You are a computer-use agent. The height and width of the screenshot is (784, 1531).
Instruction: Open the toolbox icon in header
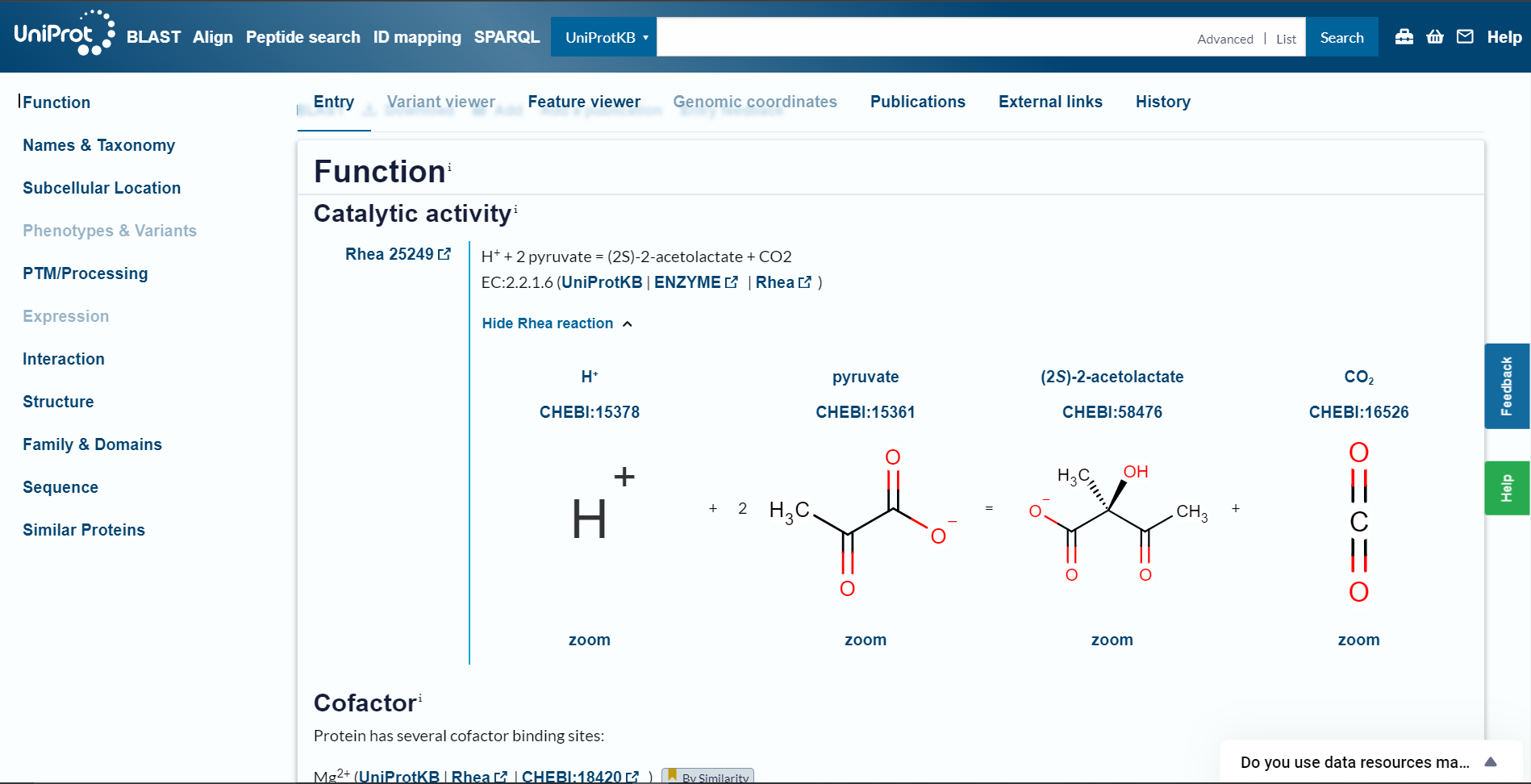pyautogui.click(x=1404, y=37)
